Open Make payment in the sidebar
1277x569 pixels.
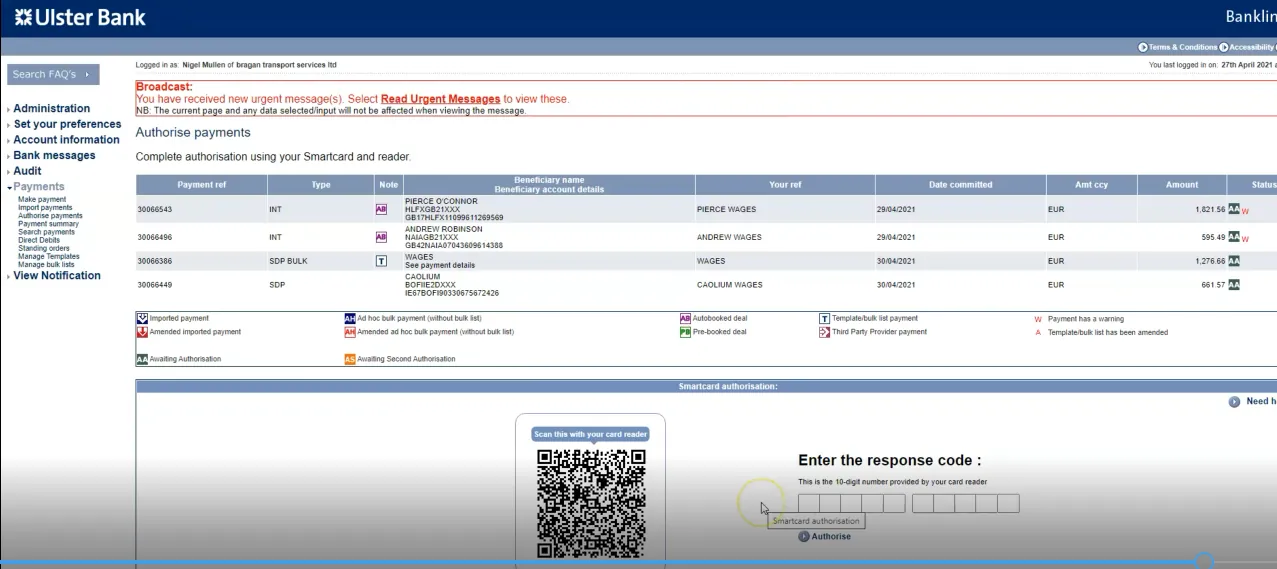[x=42, y=200]
